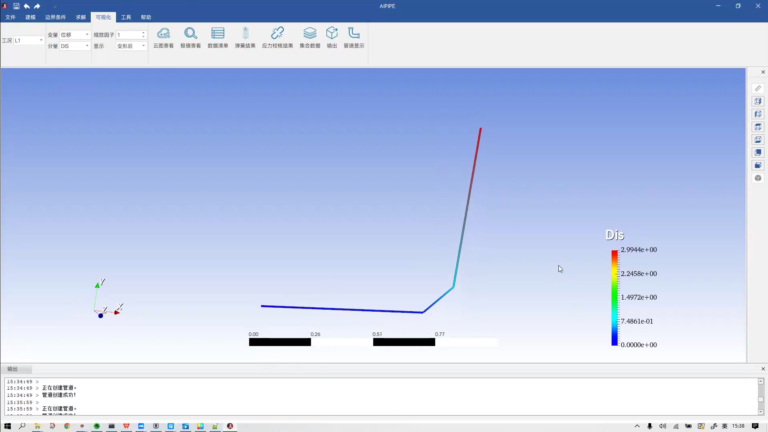The width and height of the screenshot is (768, 432).
Task: Open Windows Start menu on taskbar
Action: click(7, 426)
